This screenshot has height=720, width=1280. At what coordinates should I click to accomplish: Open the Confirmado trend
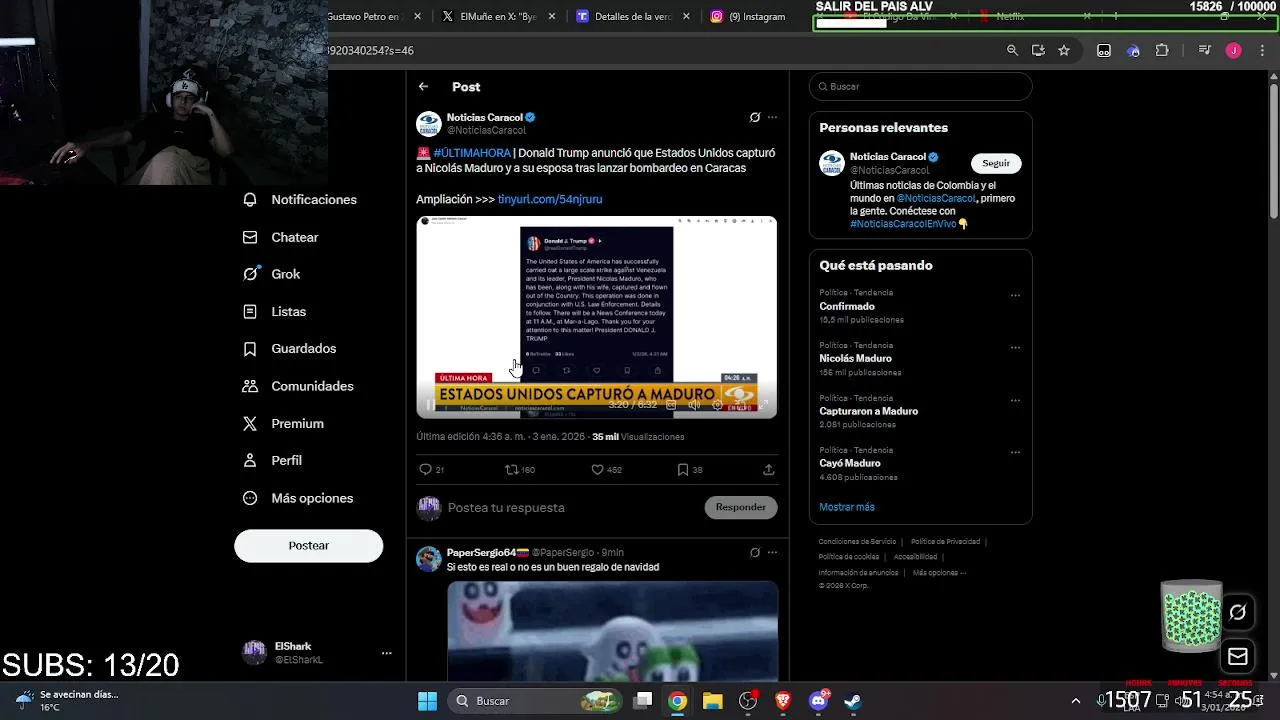pyautogui.click(x=847, y=307)
